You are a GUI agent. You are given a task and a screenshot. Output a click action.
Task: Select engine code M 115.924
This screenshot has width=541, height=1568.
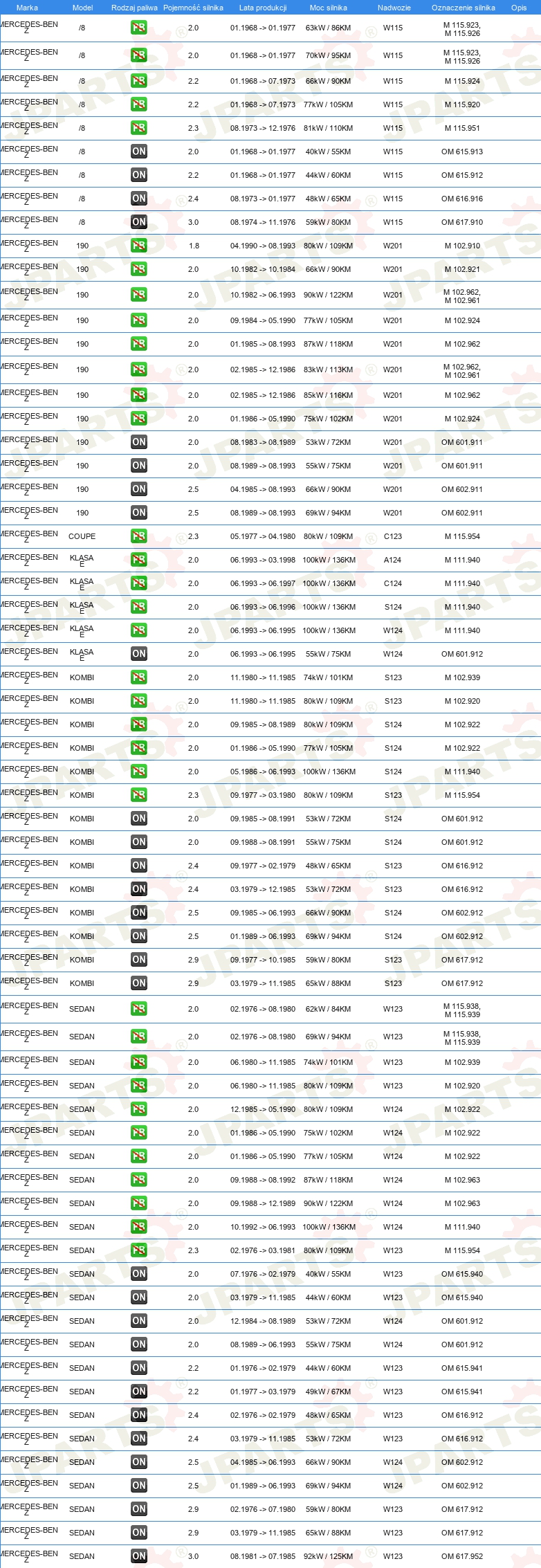[x=462, y=81]
